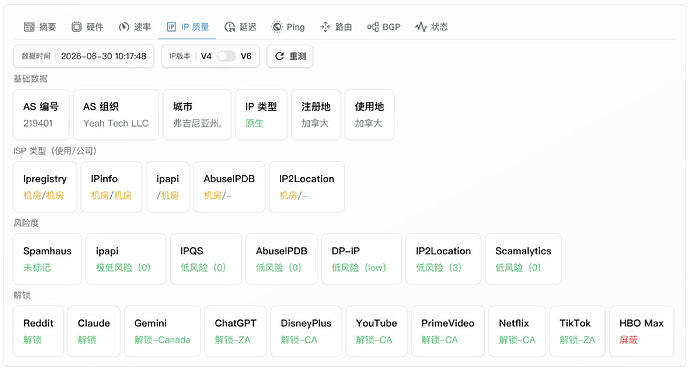
Task: Click the AS 组织 Yeah Tech LLC card
Action: [116, 115]
